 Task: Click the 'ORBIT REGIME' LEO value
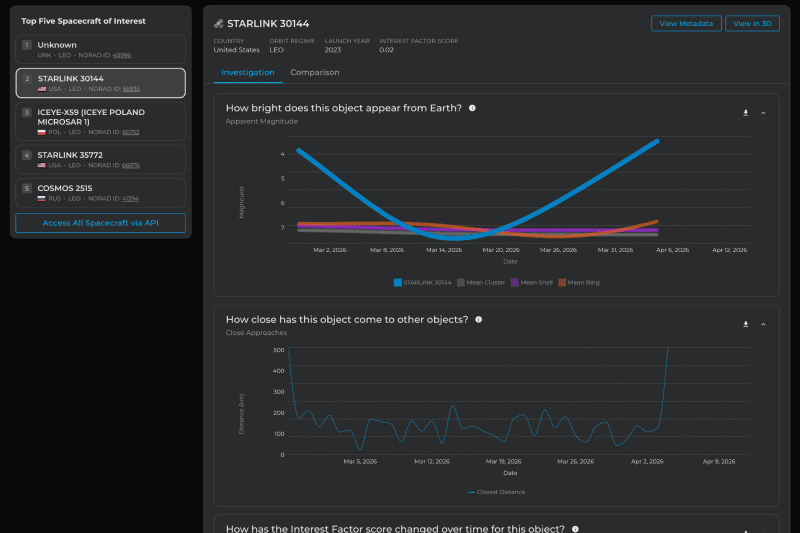[277, 50]
